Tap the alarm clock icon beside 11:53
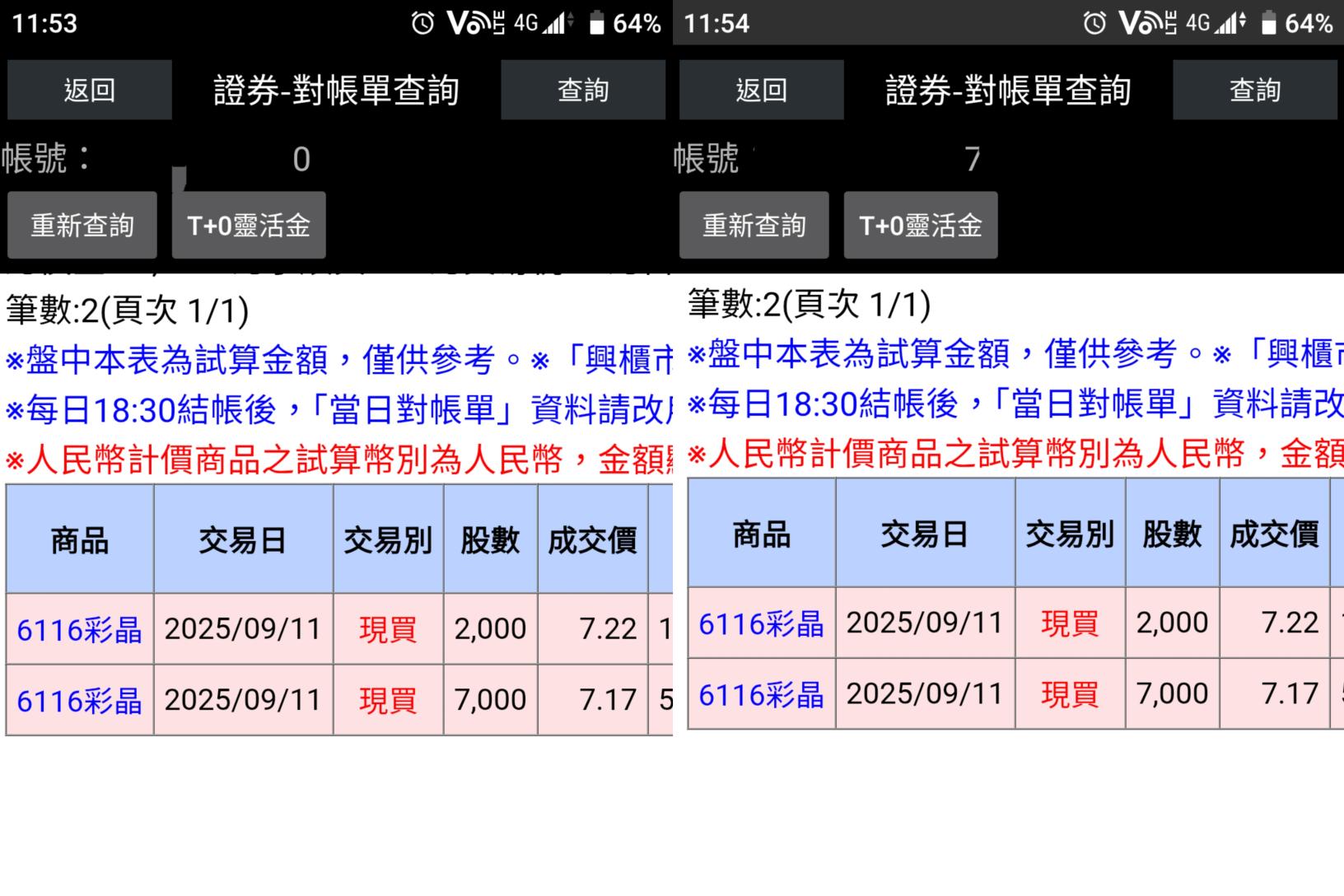 pos(422,23)
